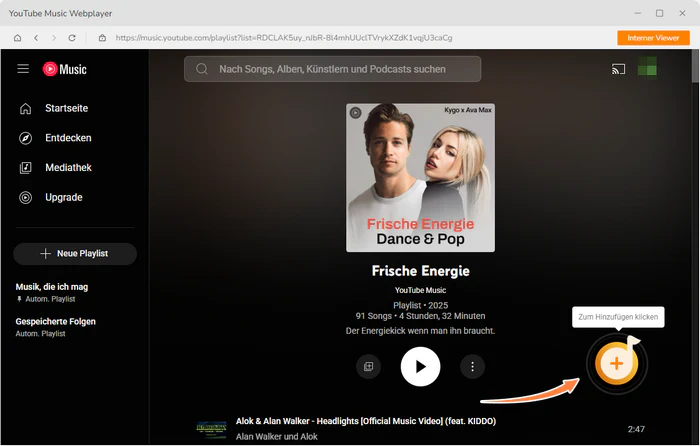
Task: Focus the song search field
Action: pos(332,69)
